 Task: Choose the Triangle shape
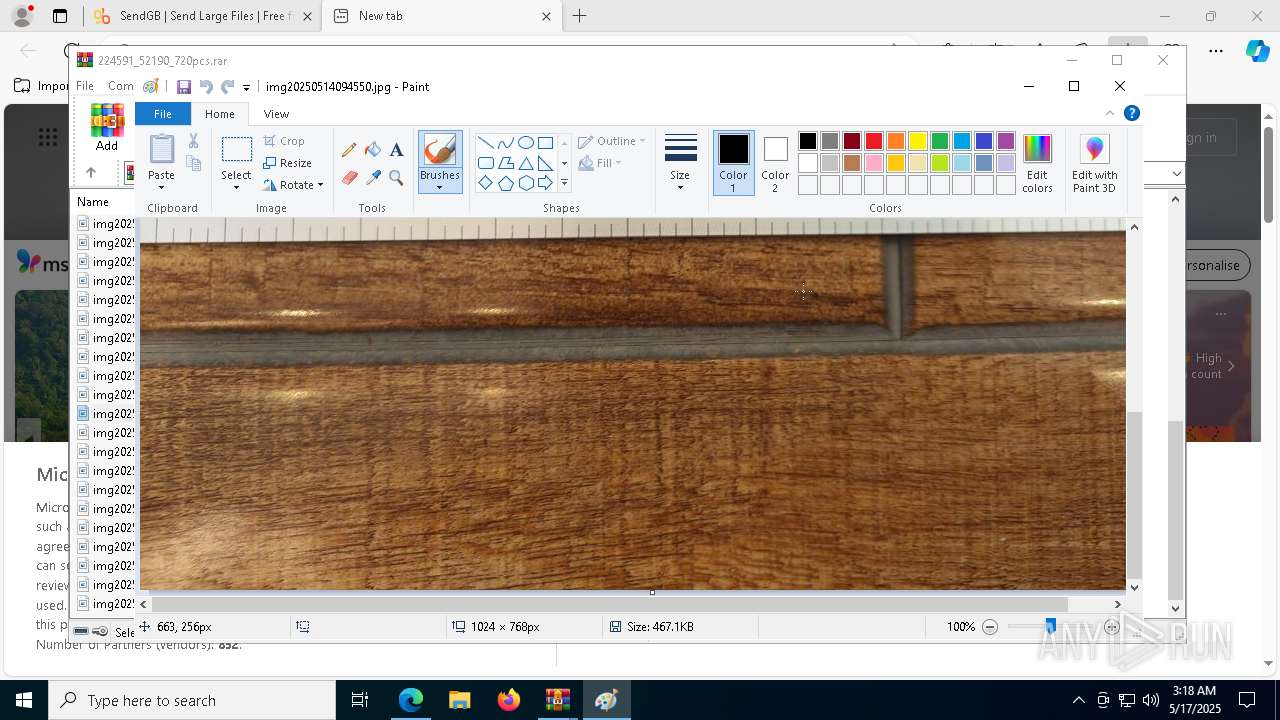526,163
